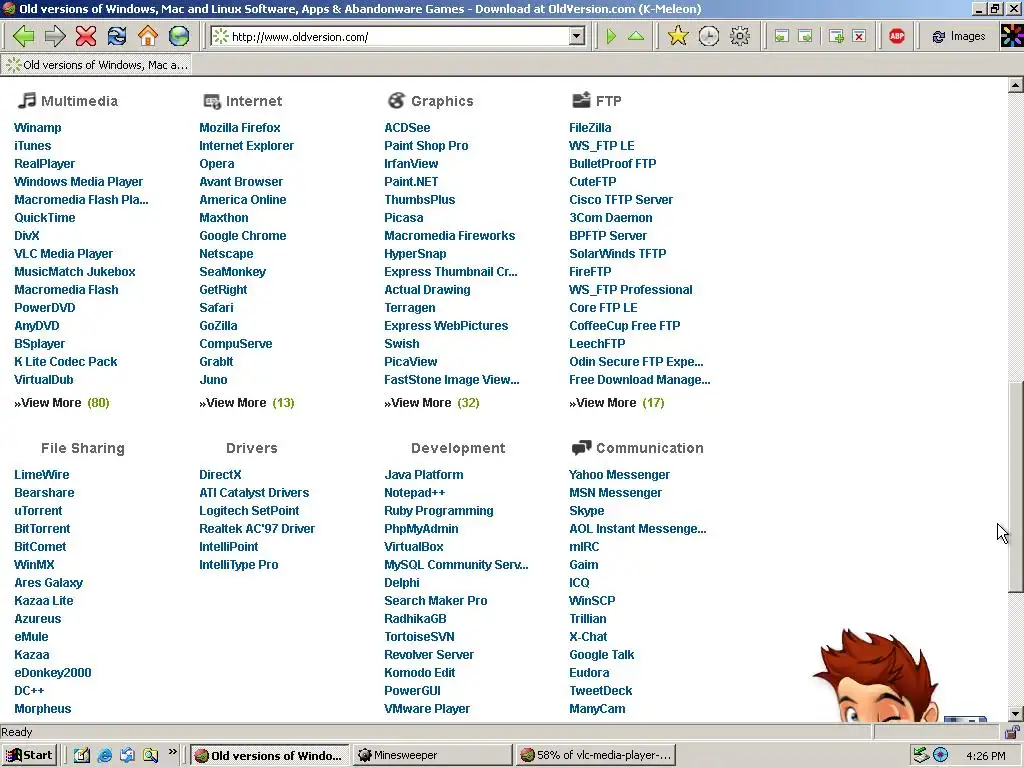Close the tab with the small red X icon
Viewport: 1024px width, 768px height.
[859, 37]
